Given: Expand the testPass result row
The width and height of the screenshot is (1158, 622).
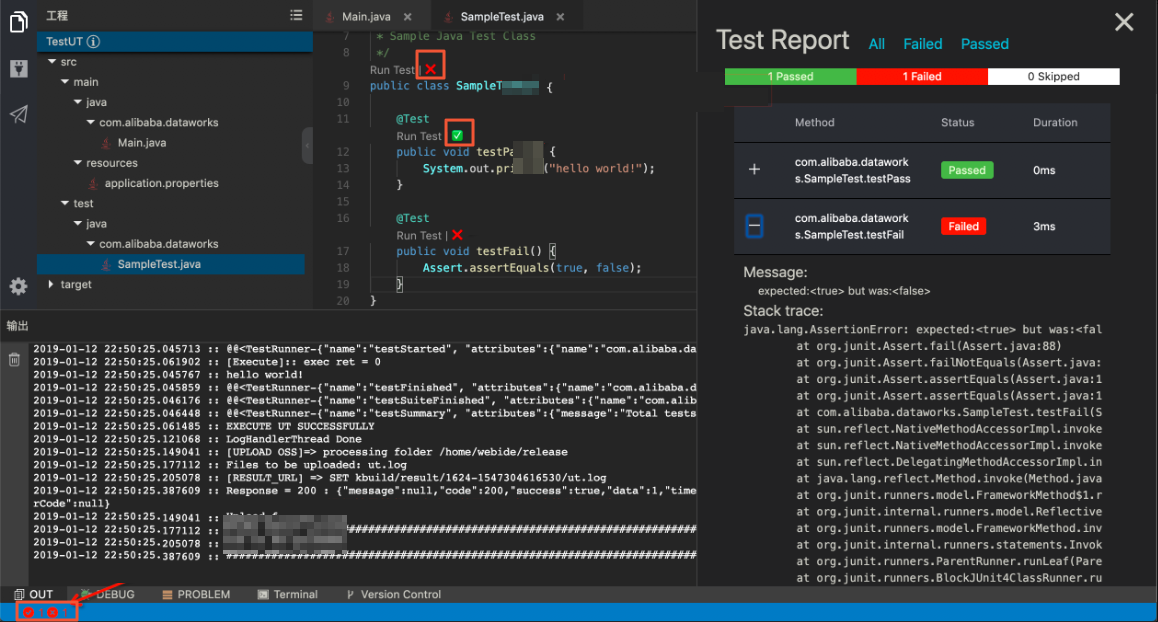Looking at the screenshot, I should coord(755,170).
